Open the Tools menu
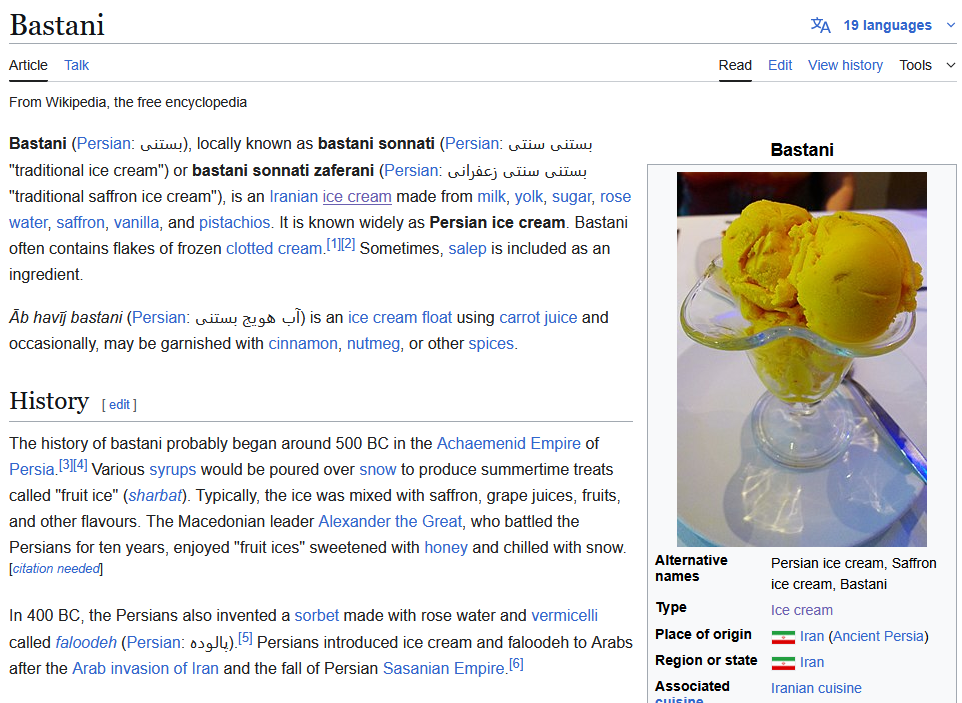 click(x=915, y=65)
